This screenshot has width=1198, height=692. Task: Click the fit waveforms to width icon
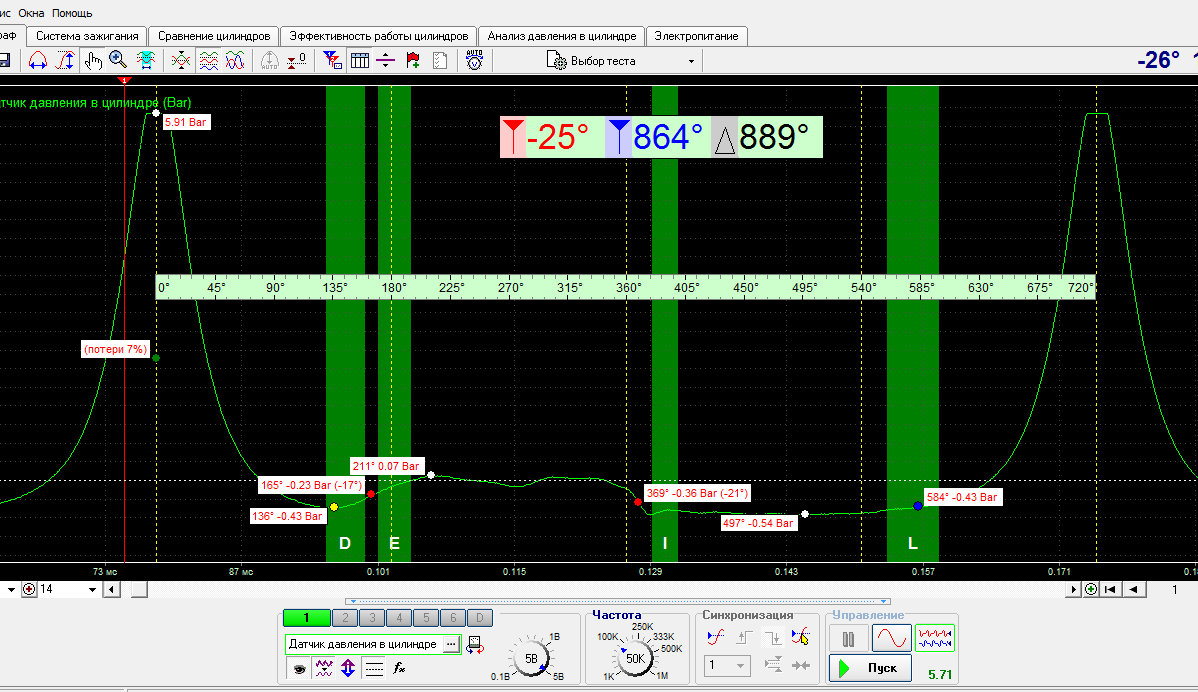[x=146, y=60]
